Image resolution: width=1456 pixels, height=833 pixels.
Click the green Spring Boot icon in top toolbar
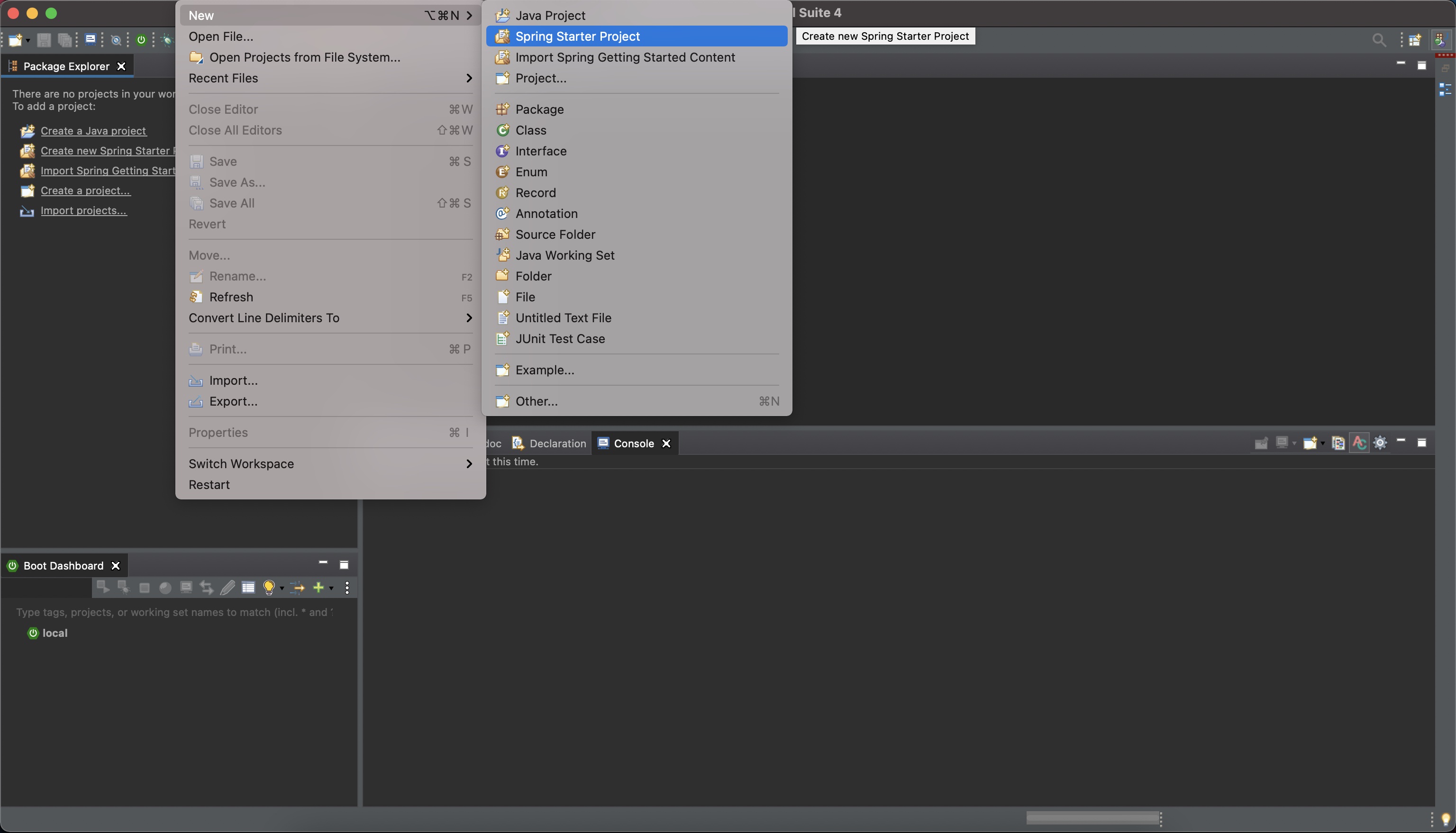click(x=141, y=40)
